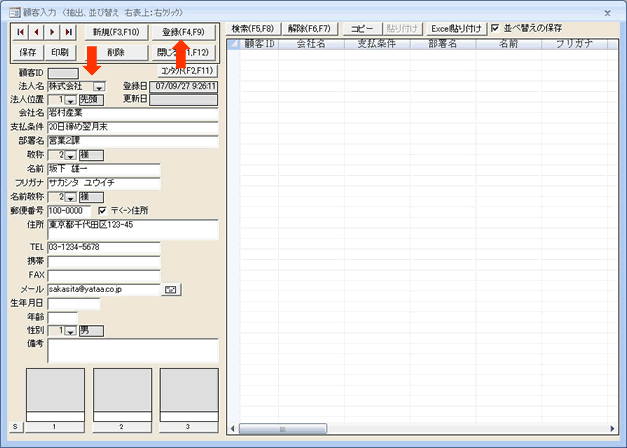Viewport: 627px width, 448px height.
Task: Click the third image thumbnail box
Action: click(189, 390)
